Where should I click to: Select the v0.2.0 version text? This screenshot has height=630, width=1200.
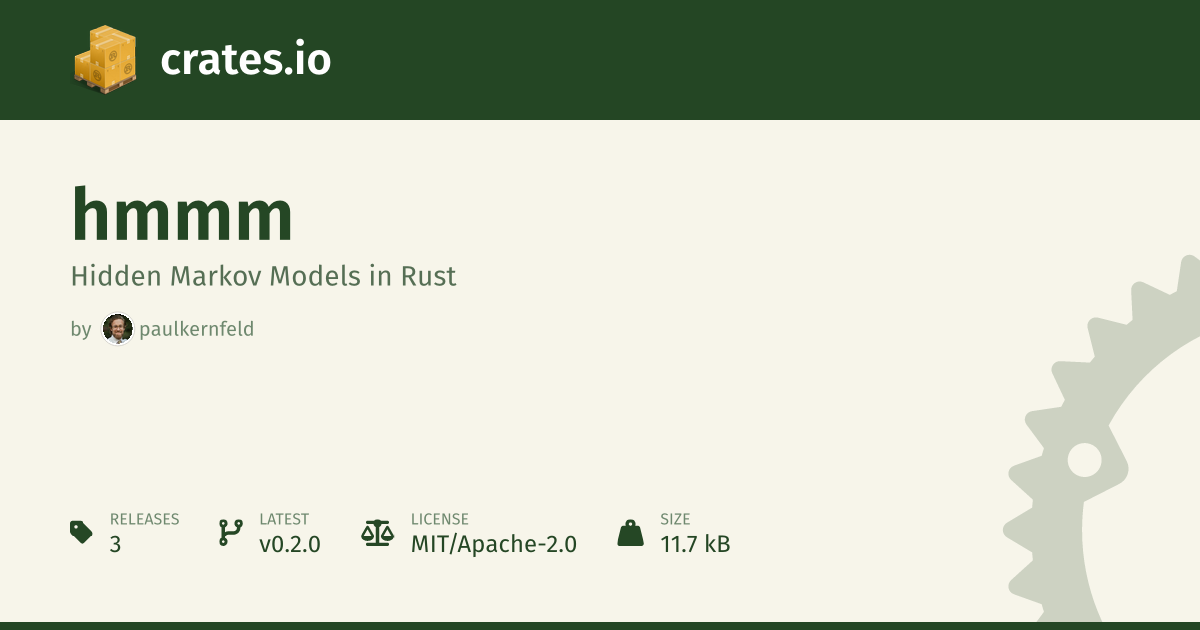[x=289, y=545]
